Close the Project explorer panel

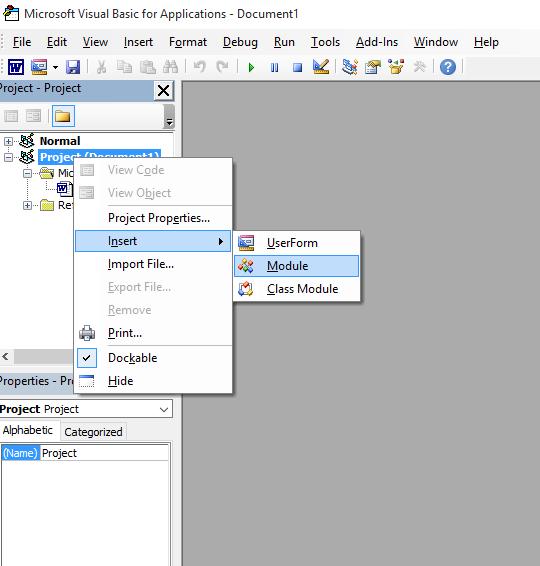(x=164, y=91)
